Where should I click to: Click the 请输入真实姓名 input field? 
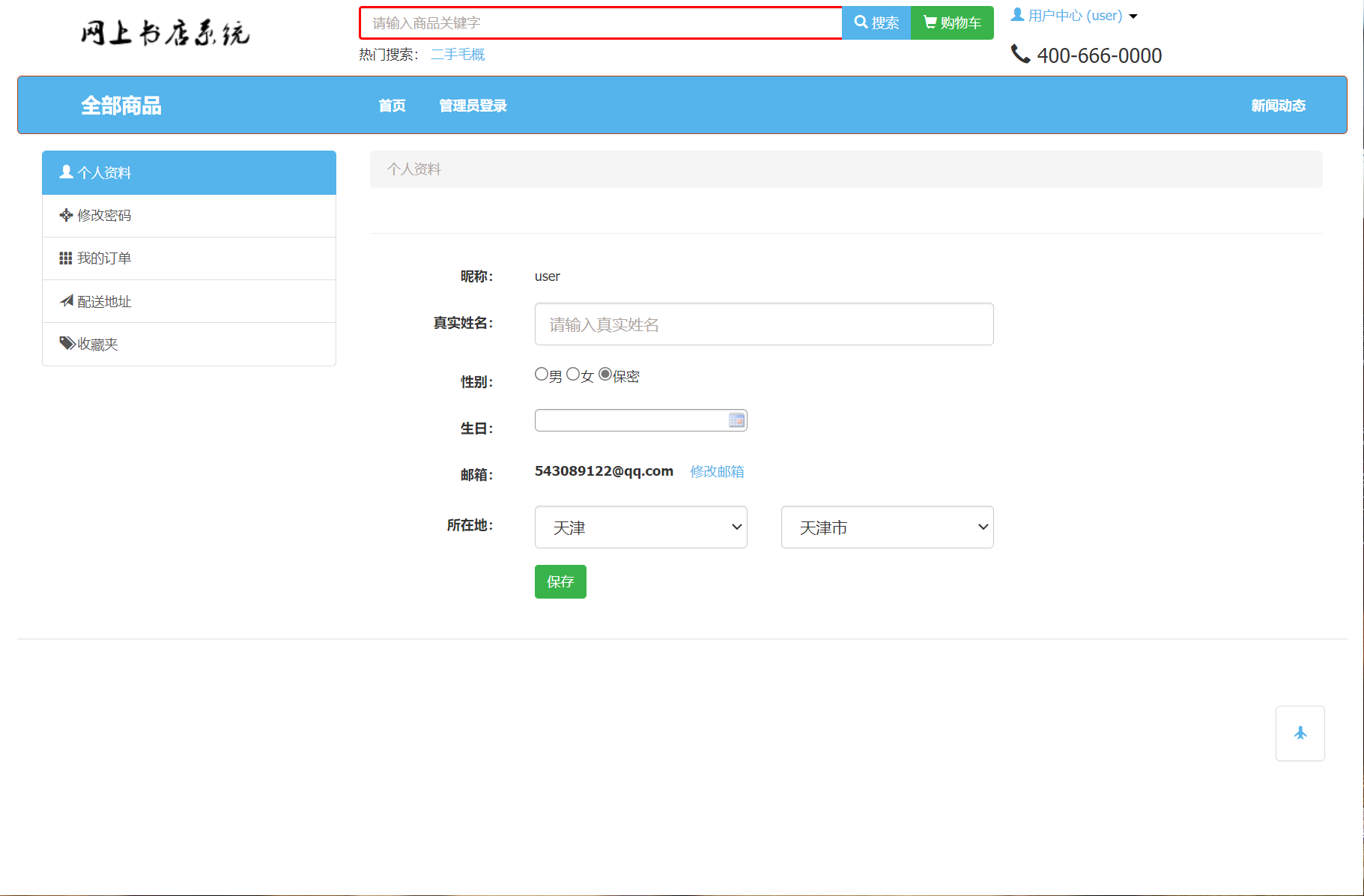763,324
